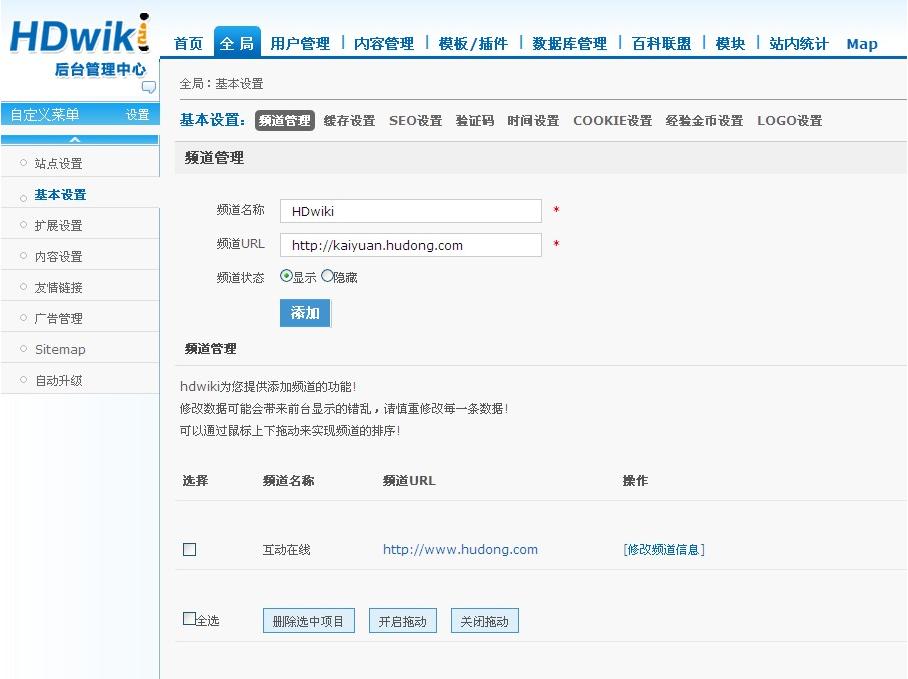Click the speech bubble icon under logo
Screen dimensions: 908x679
(x=149, y=87)
